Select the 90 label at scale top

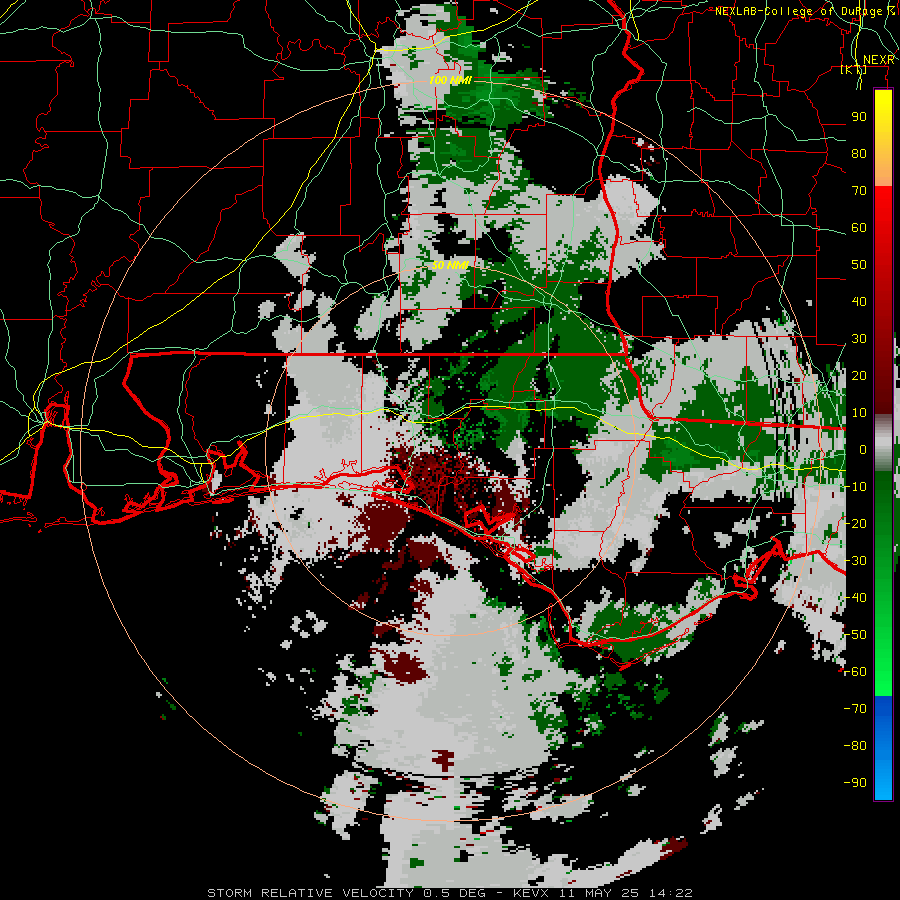coord(859,117)
